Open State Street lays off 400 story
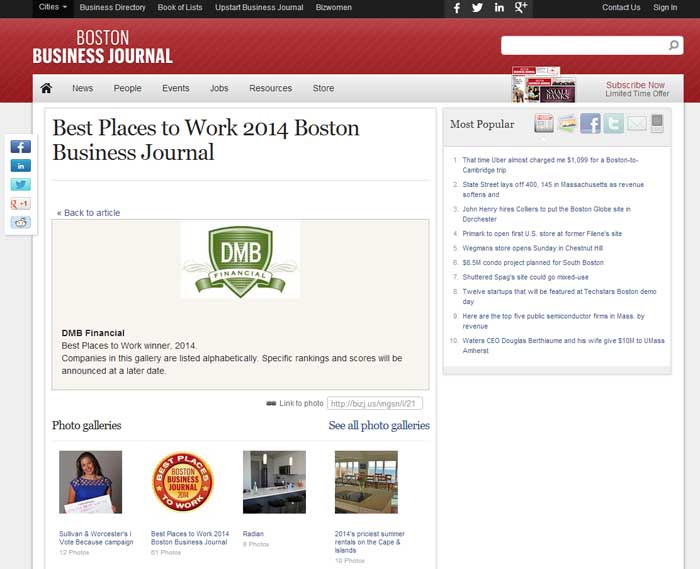This screenshot has height=569, width=700. 553,189
